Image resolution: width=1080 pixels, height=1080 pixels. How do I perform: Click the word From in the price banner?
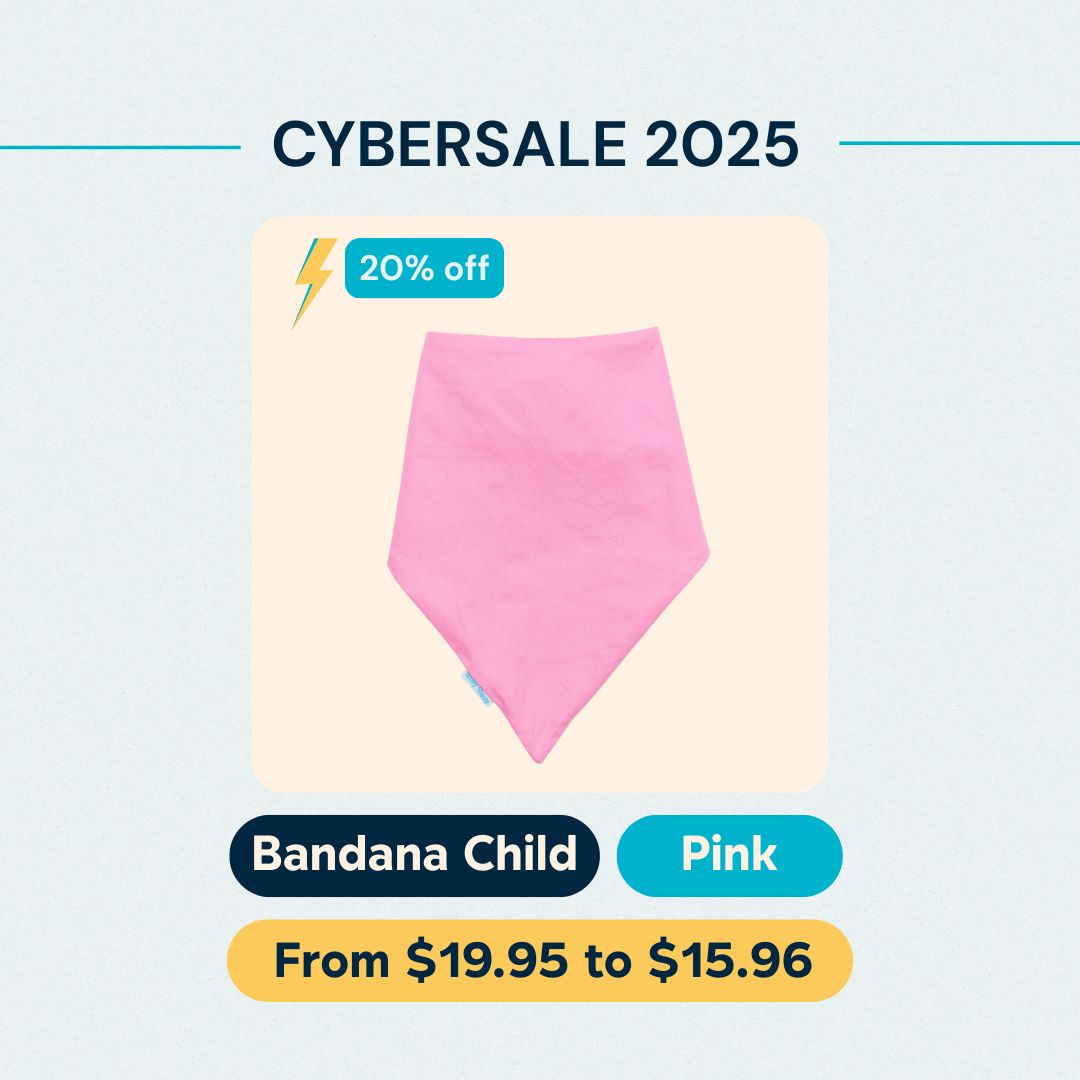click(332, 961)
